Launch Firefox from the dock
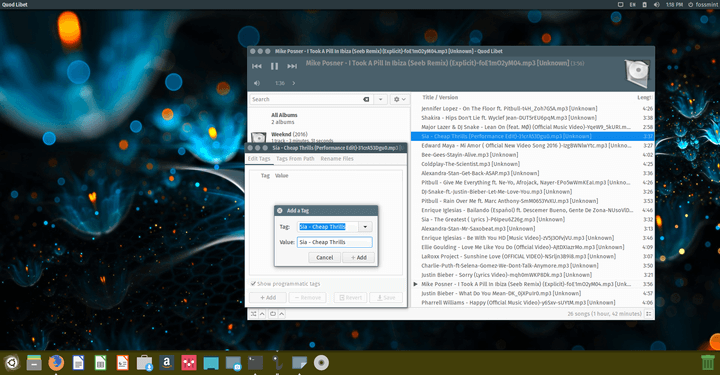The height and width of the screenshot is (375, 720). [56, 363]
